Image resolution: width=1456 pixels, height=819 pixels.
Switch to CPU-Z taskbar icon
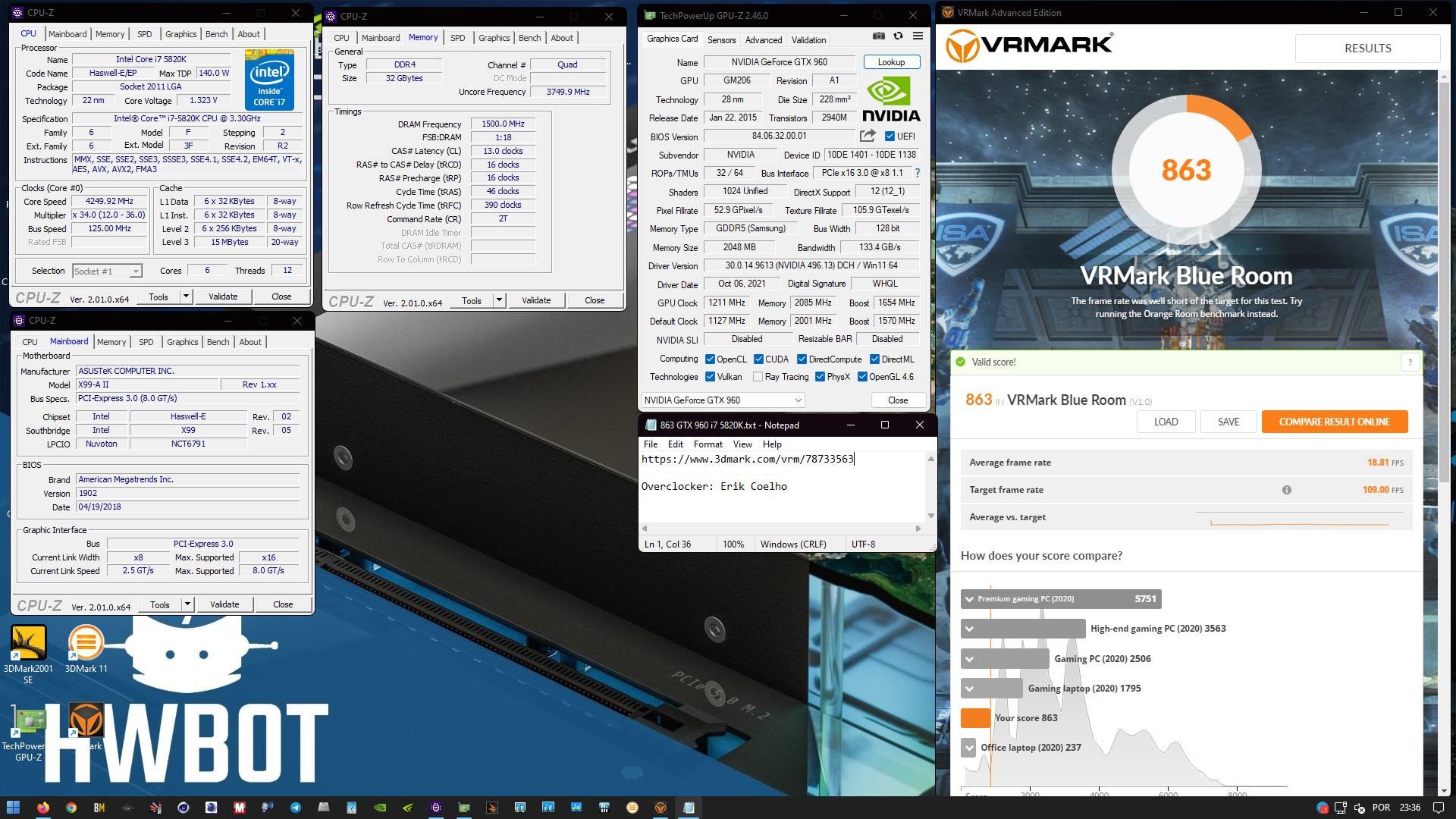pyautogui.click(x=436, y=808)
